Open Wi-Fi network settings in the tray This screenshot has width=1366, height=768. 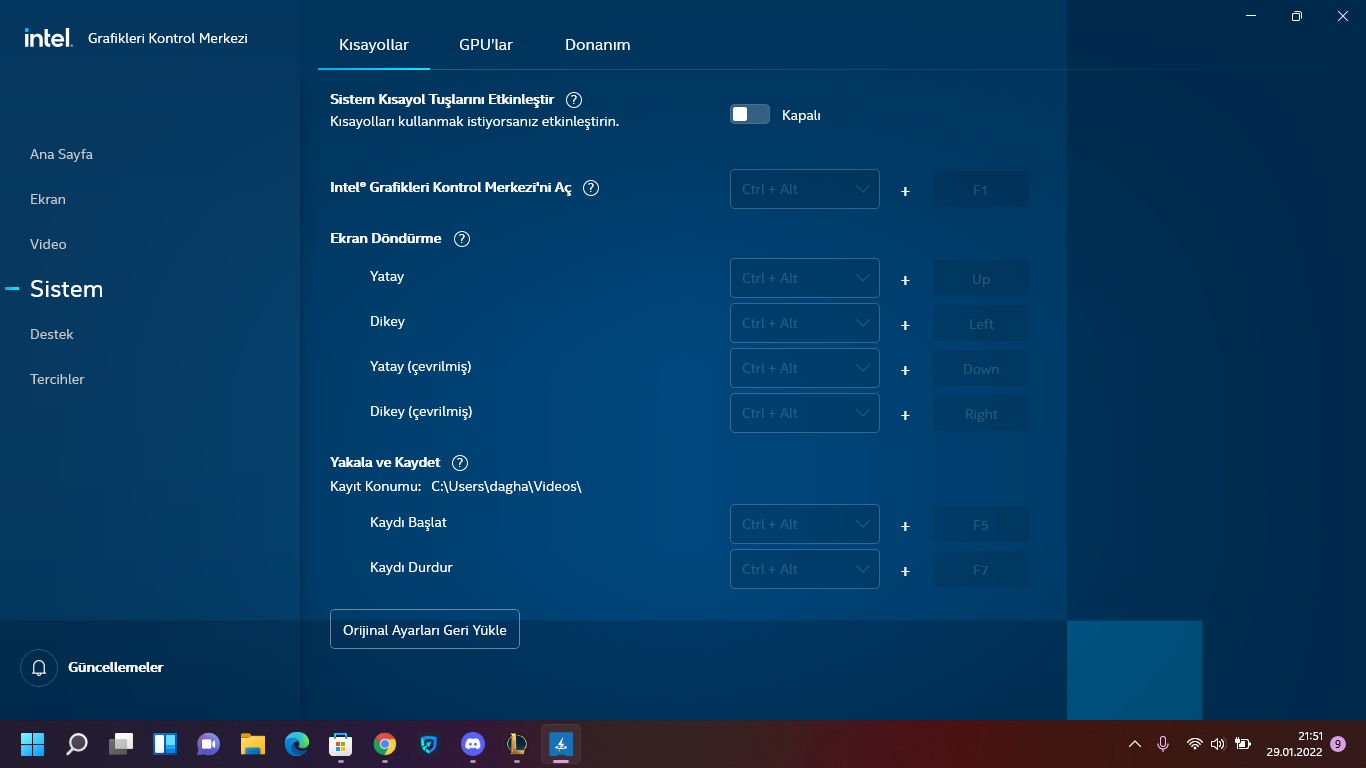[x=1194, y=744]
